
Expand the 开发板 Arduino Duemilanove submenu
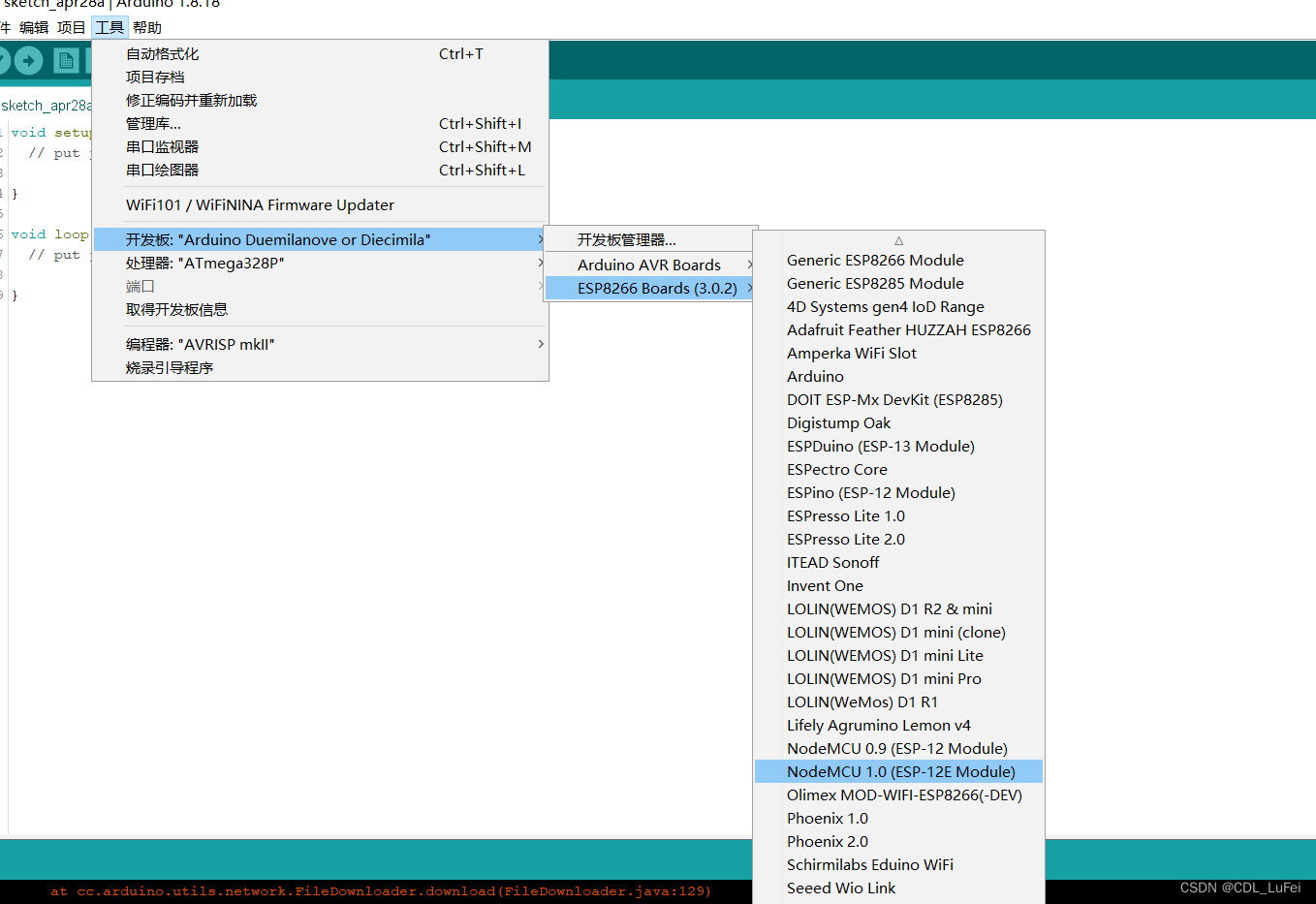click(x=321, y=239)
